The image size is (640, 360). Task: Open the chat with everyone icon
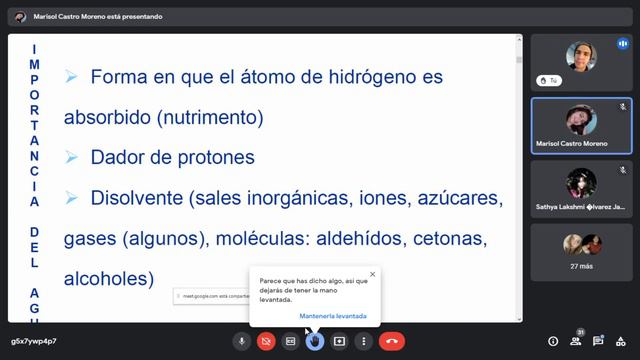coord(598,341)
